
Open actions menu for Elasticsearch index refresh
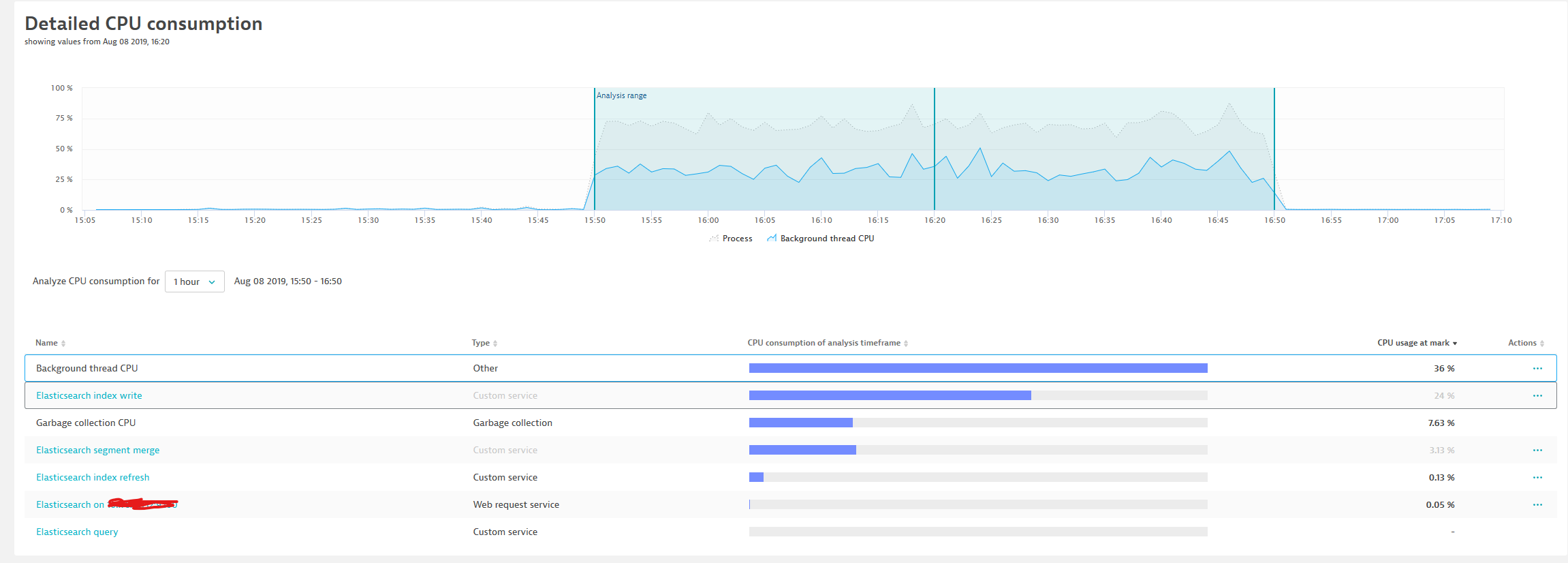[1537, 477]
